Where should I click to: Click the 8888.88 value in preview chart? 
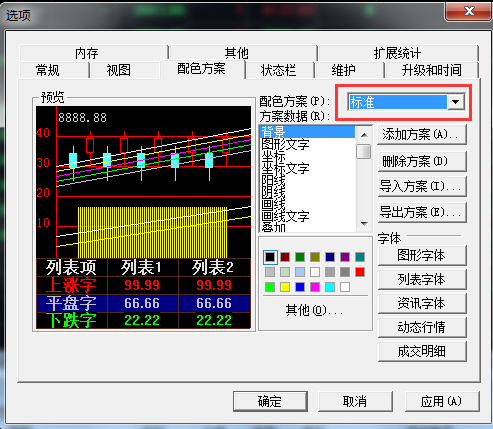[x=82, y=118]
